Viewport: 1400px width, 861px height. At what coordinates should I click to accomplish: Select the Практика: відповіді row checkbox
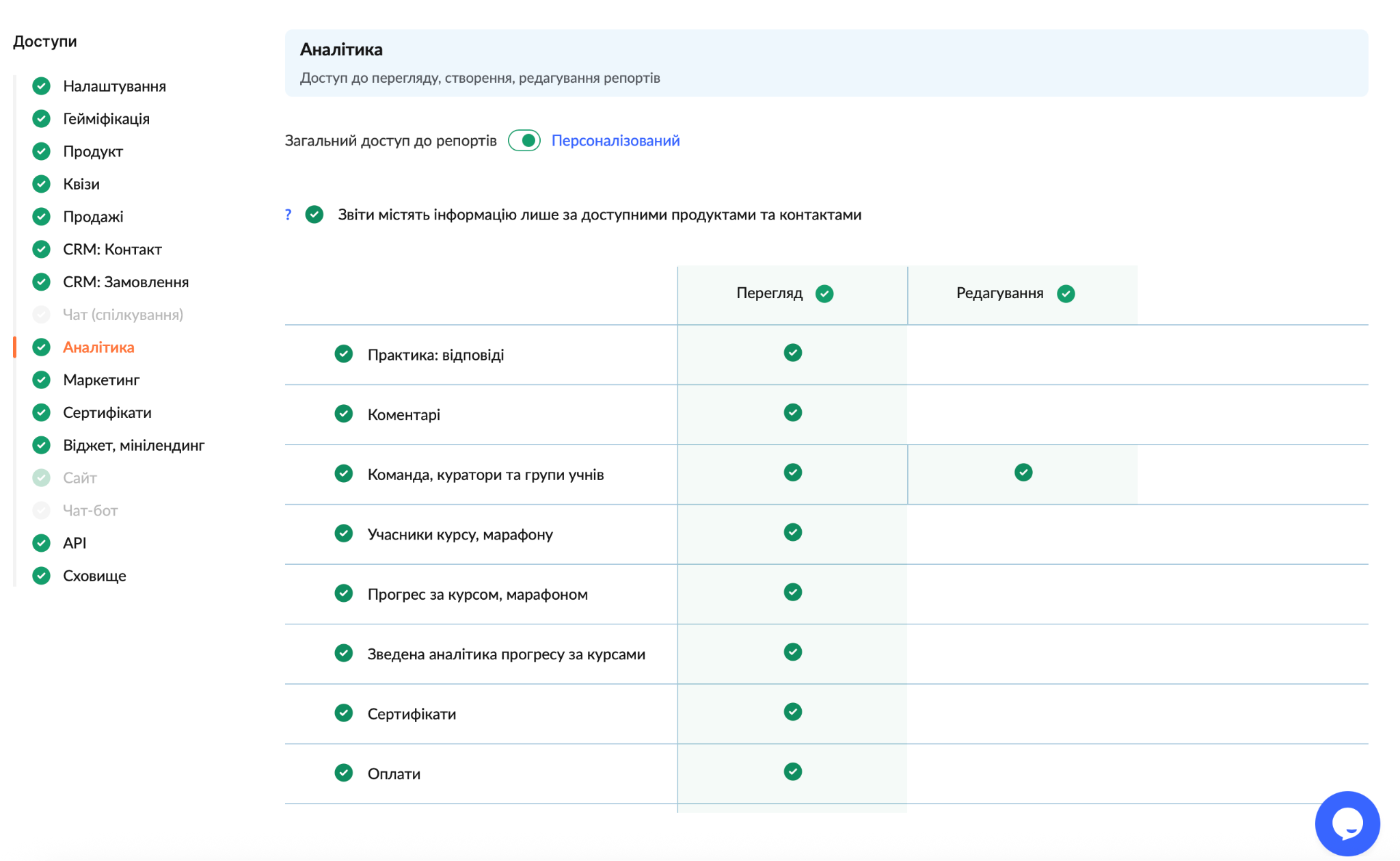[x=344, y=354]
